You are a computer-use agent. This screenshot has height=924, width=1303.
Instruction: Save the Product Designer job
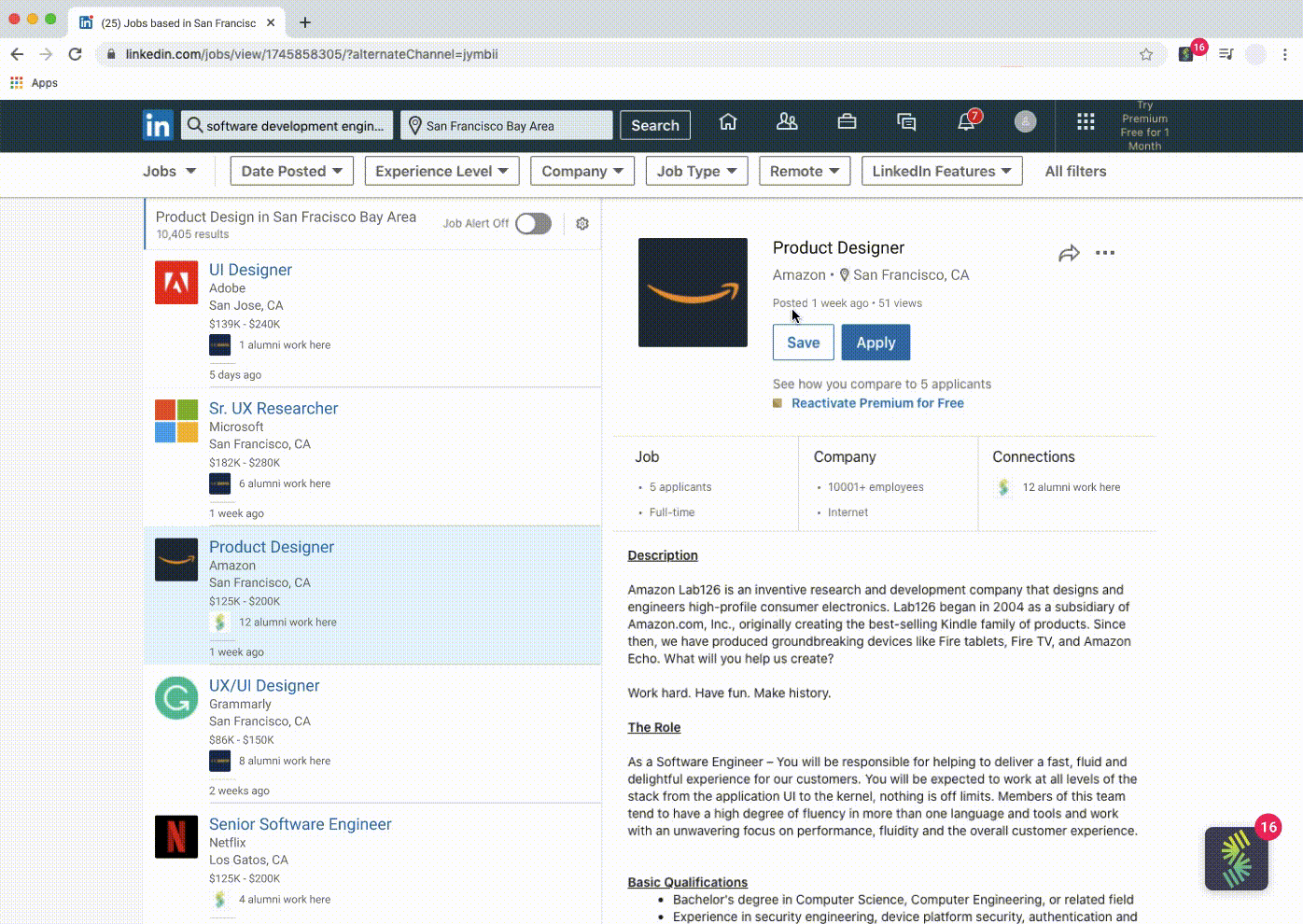pos(804,343)
